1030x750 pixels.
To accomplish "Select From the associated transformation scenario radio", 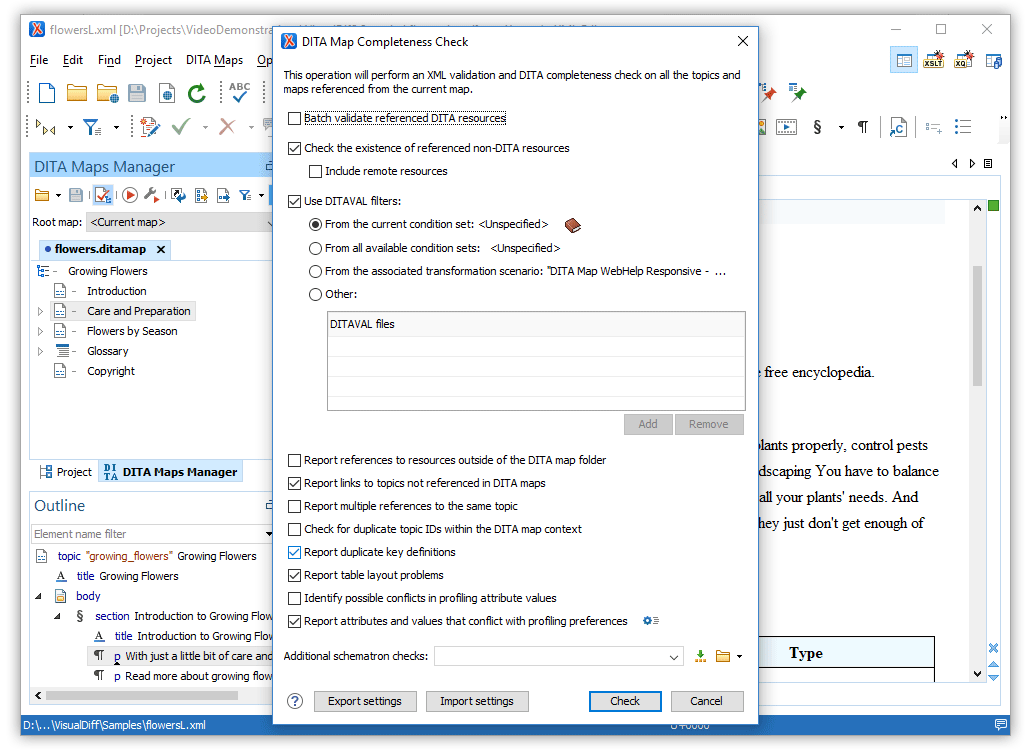I will [315, 271].
